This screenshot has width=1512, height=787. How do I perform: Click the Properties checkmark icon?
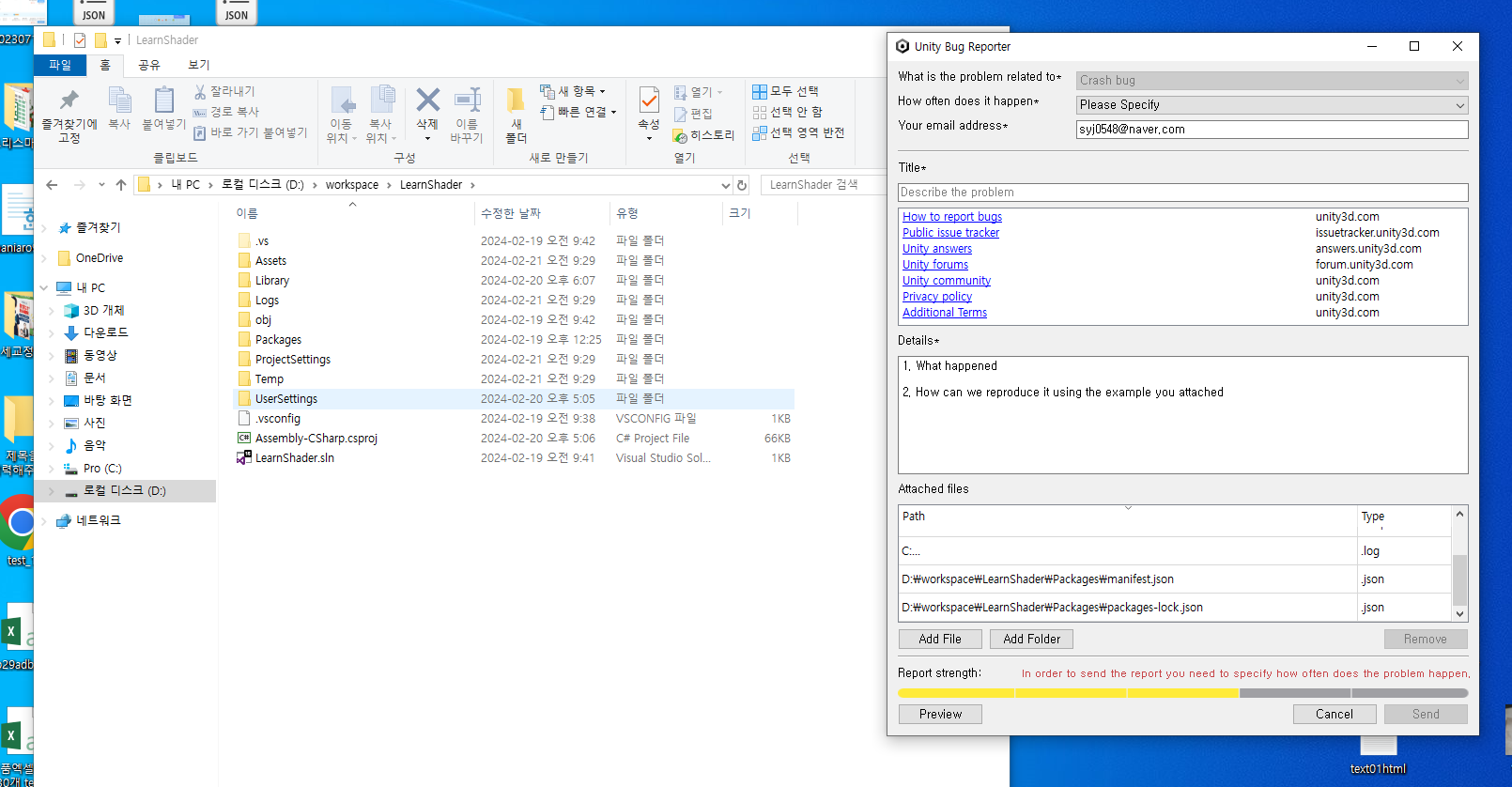tap(649, 100)
